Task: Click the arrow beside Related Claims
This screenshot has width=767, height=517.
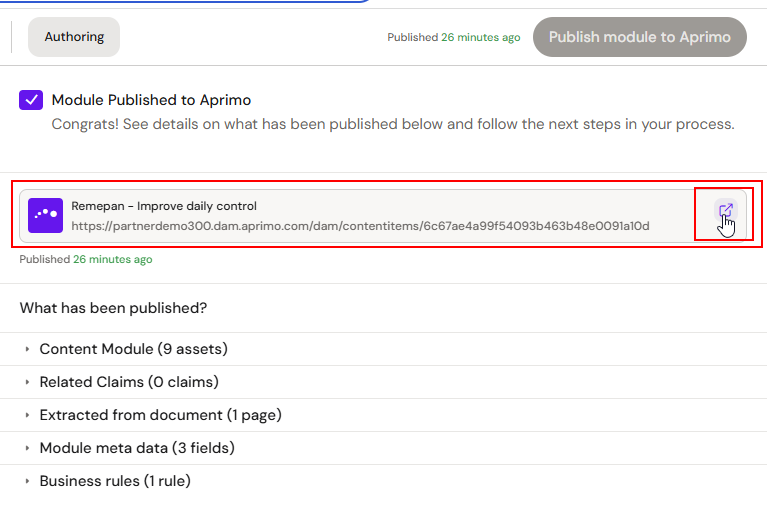Action: (x=27, y=382)
